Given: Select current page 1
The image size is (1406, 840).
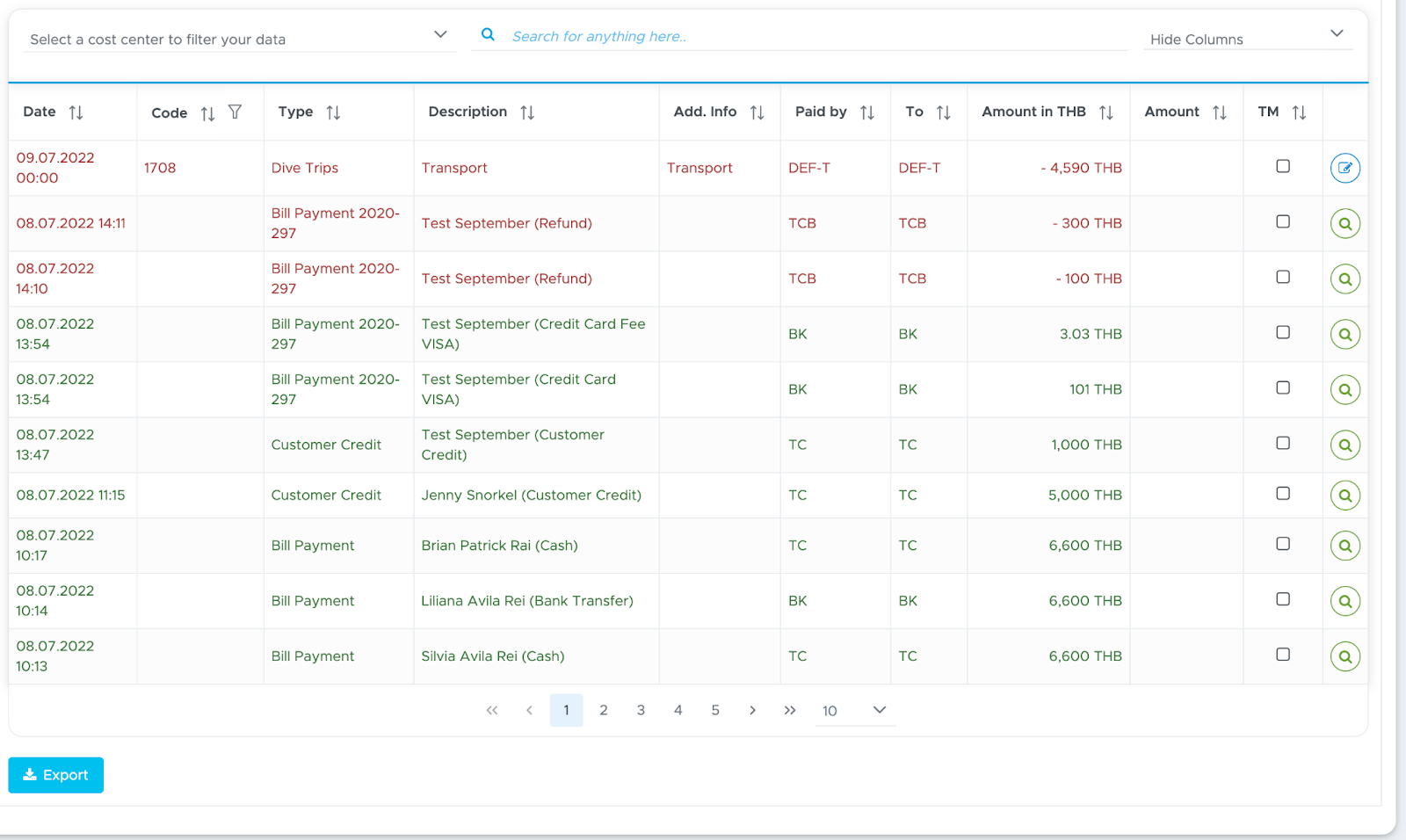Looking at the screenshot, I should [567, 710].
